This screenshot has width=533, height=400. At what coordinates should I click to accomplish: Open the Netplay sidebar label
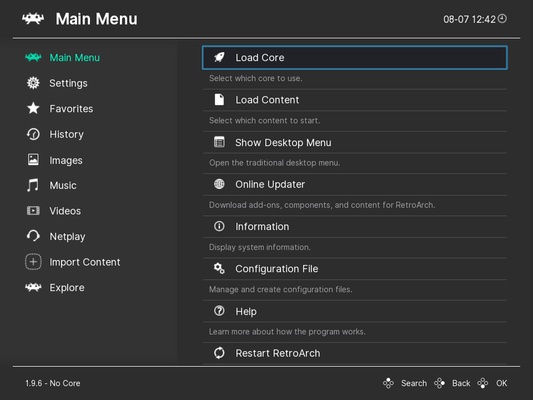pyautogui.click(x=67, y=237)
